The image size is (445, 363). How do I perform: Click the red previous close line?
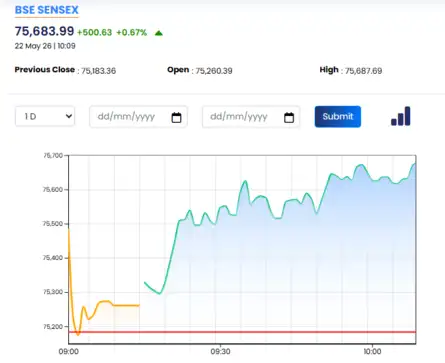(x=242, y=332)
